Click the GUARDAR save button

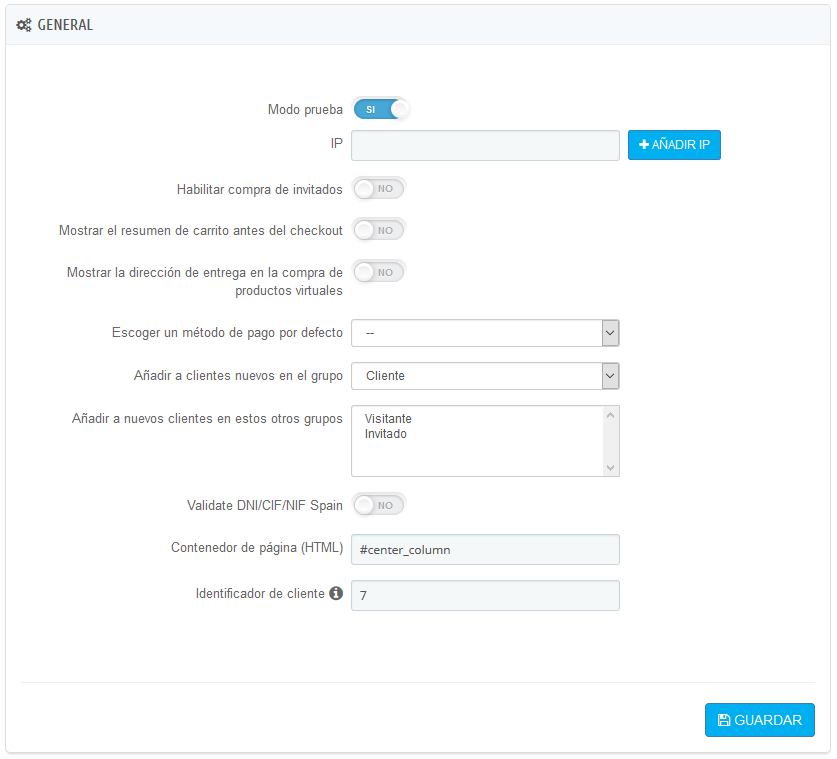click(759, 720)
